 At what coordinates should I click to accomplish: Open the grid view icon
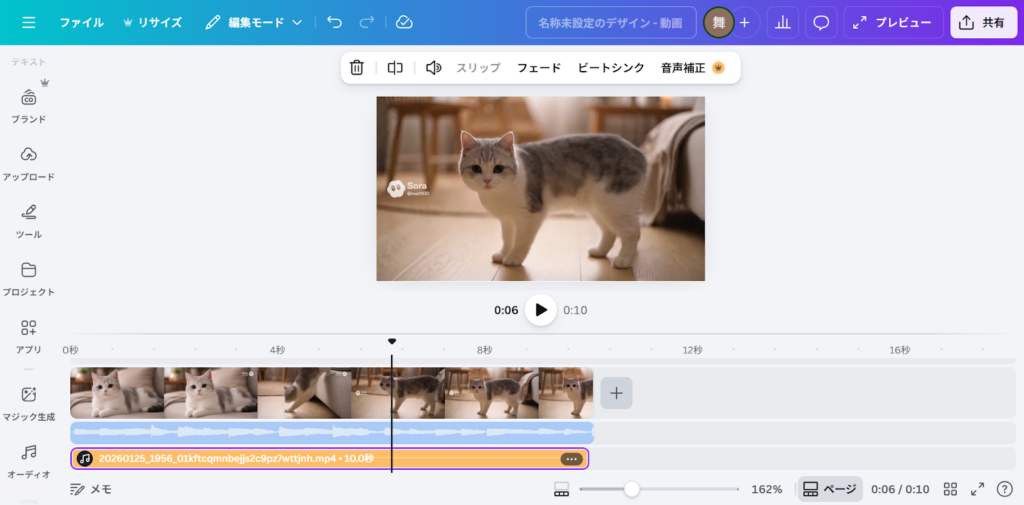pos(950,489)
